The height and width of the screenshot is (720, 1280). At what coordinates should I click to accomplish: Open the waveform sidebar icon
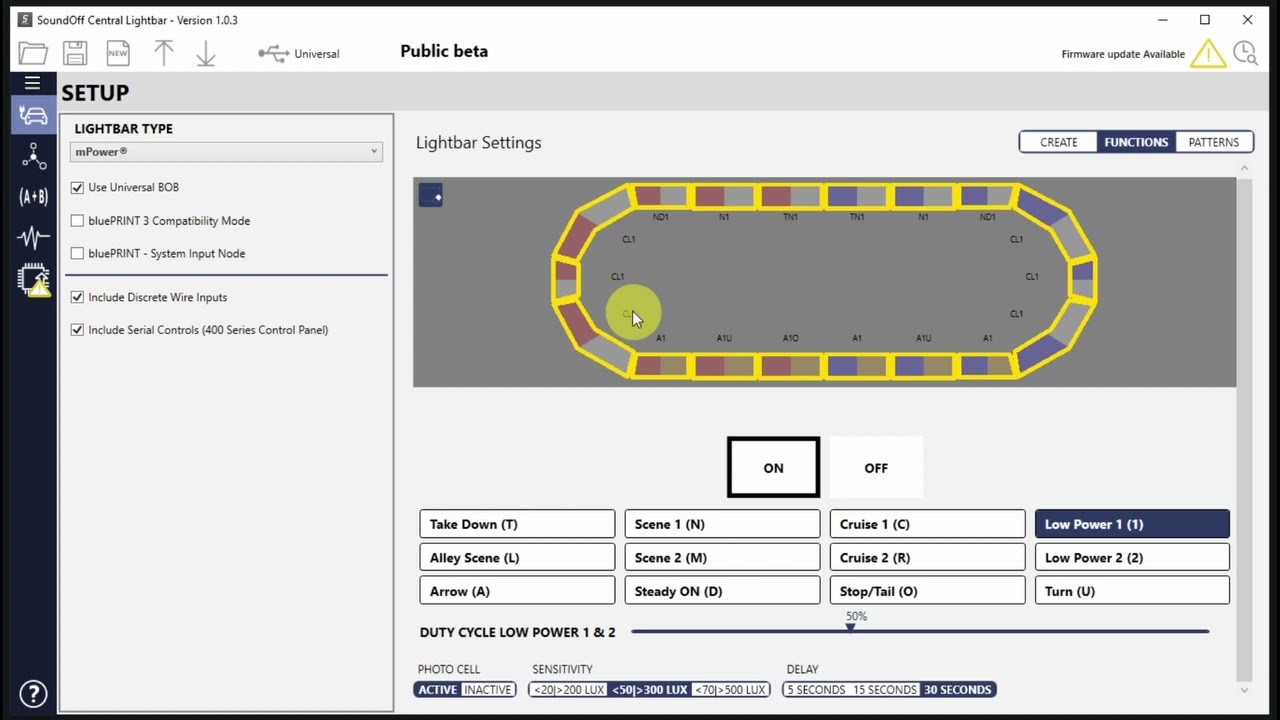(33, 237)
